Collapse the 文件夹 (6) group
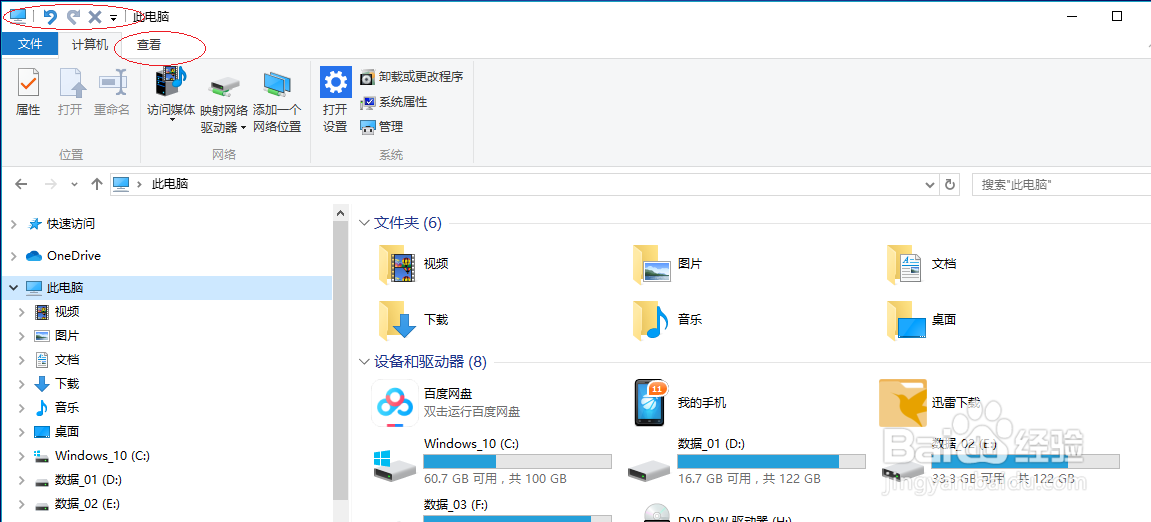 coord(364,223)
